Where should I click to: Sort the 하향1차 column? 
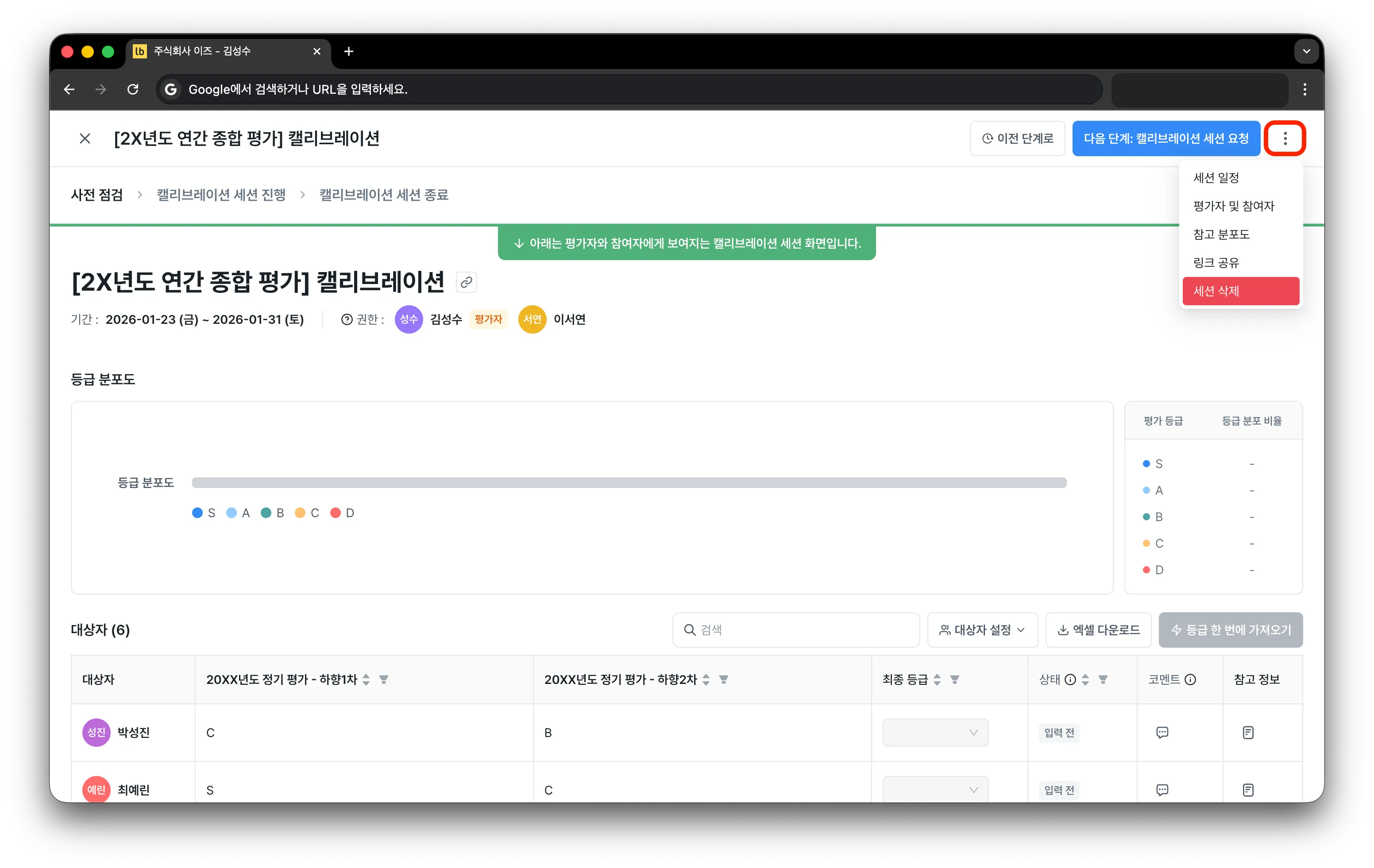(367, 679)
